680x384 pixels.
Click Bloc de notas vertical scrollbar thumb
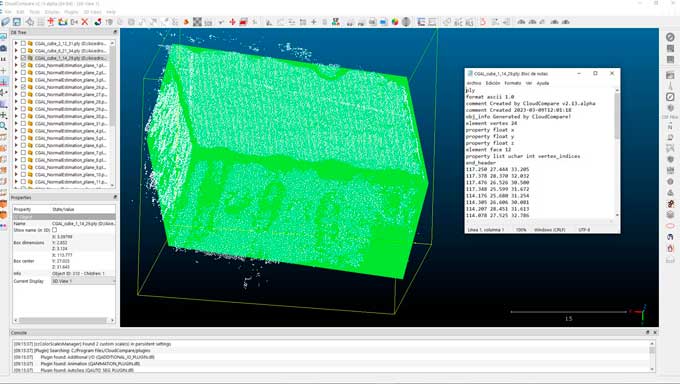click(x=617, y=115)
